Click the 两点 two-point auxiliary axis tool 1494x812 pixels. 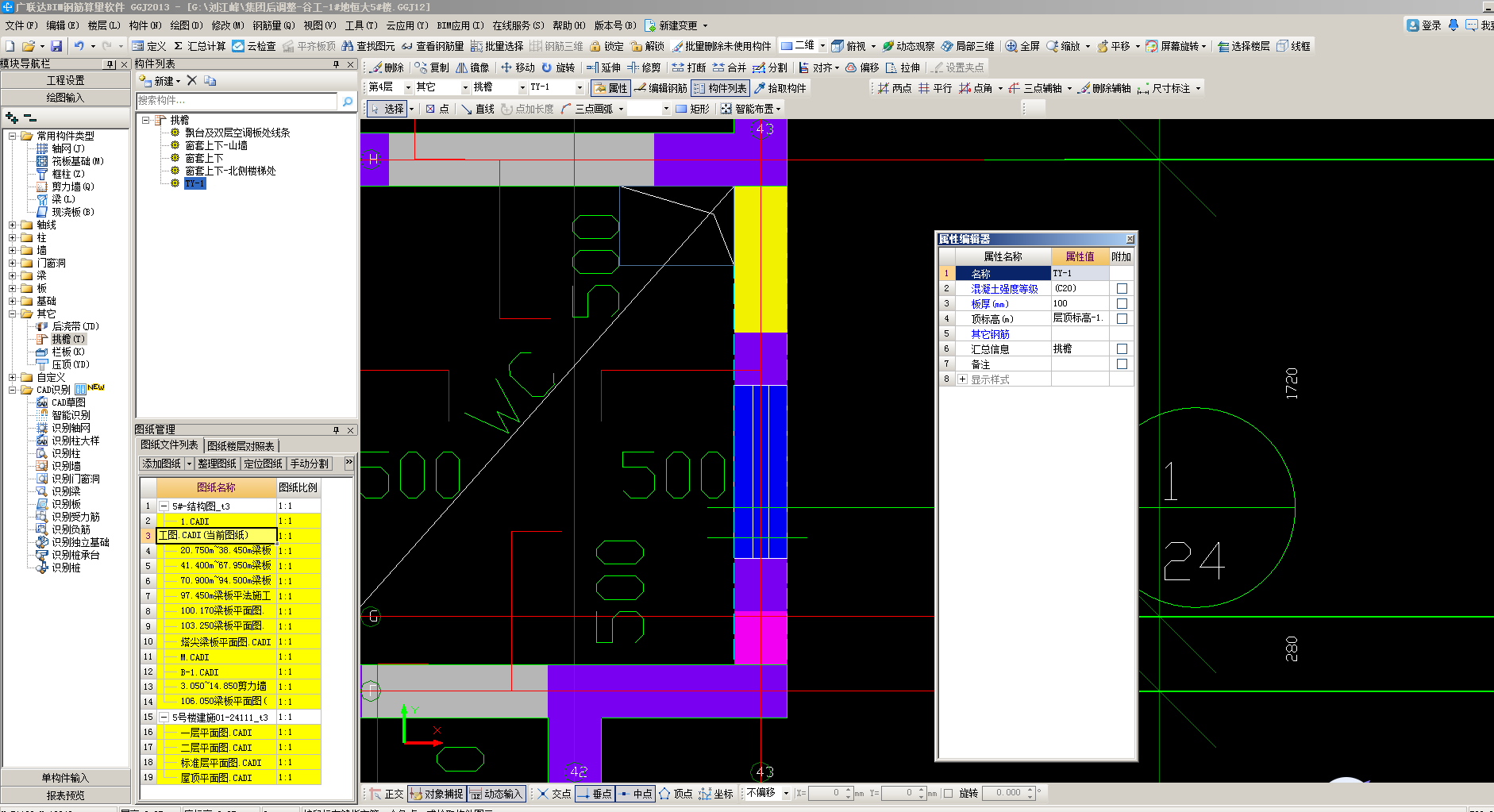pos(895,88)
